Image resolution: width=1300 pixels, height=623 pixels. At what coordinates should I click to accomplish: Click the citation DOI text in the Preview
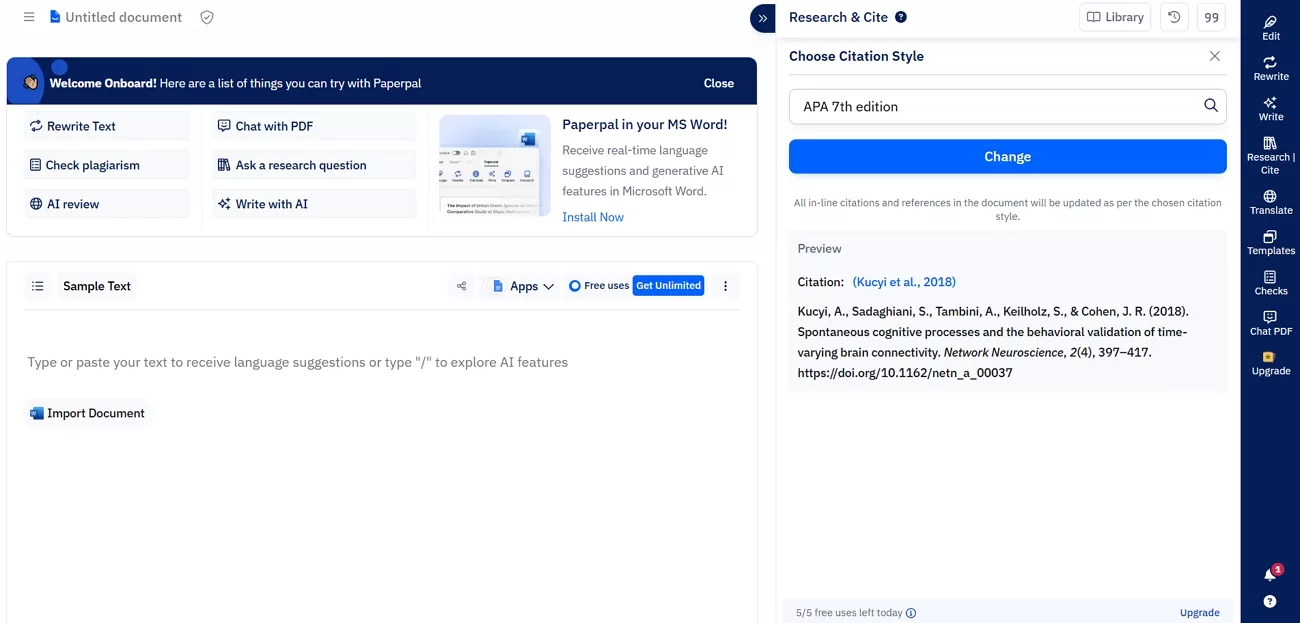905,373
